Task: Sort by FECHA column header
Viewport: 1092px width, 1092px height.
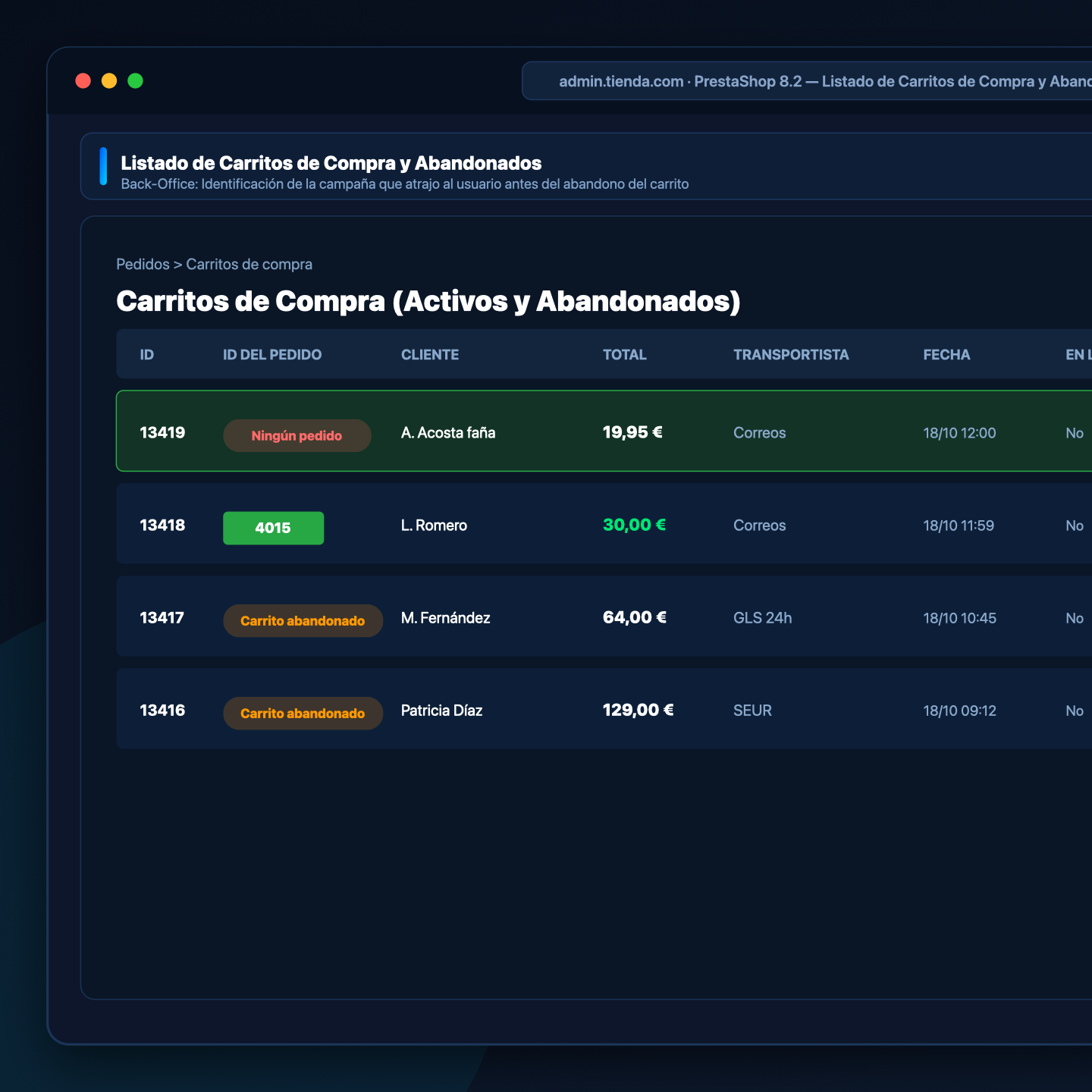Action: tap(946, 355)
